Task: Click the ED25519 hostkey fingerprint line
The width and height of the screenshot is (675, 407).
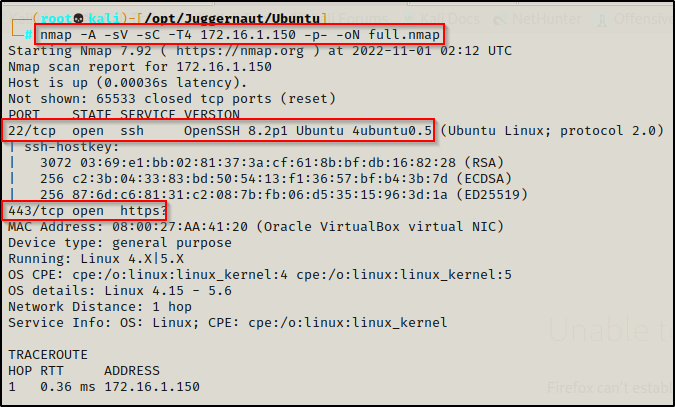Action: [x=284, y=195]
